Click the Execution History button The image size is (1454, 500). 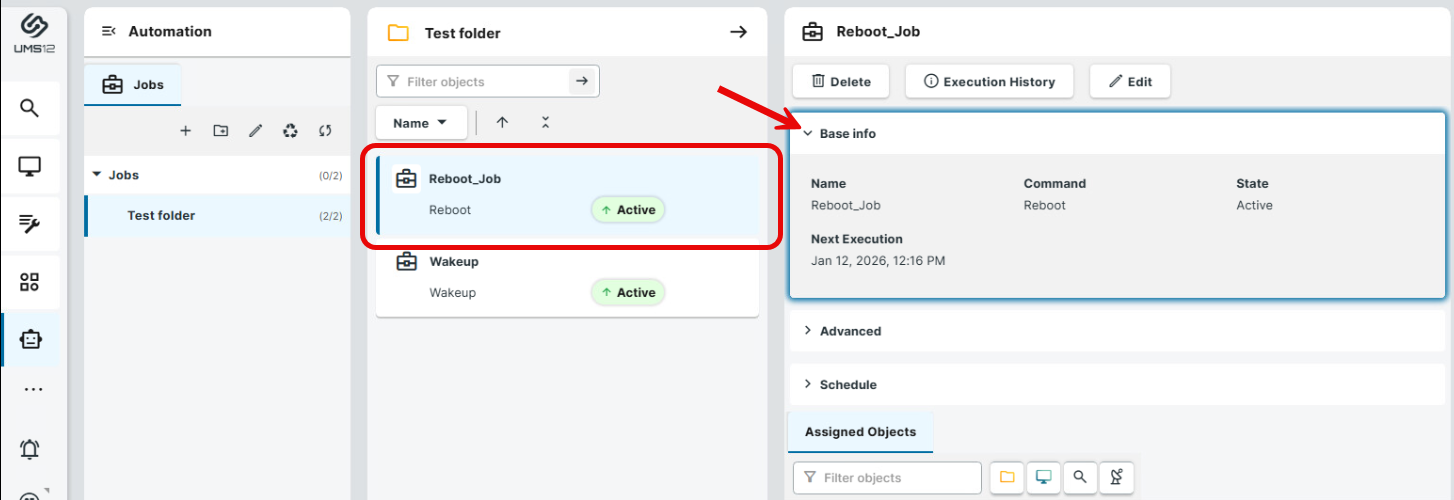[x=988, y=82]
